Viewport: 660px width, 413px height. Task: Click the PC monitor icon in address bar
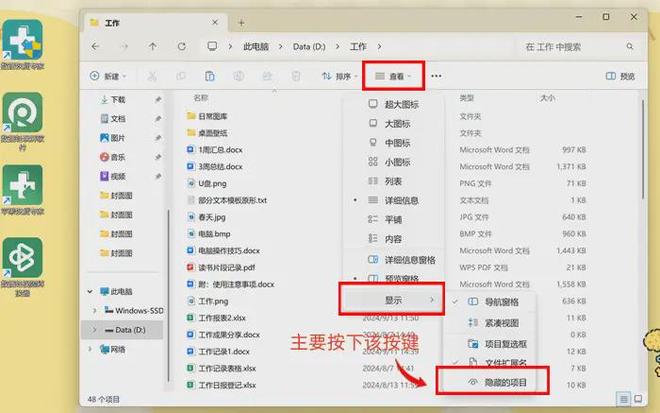point(212,46)
